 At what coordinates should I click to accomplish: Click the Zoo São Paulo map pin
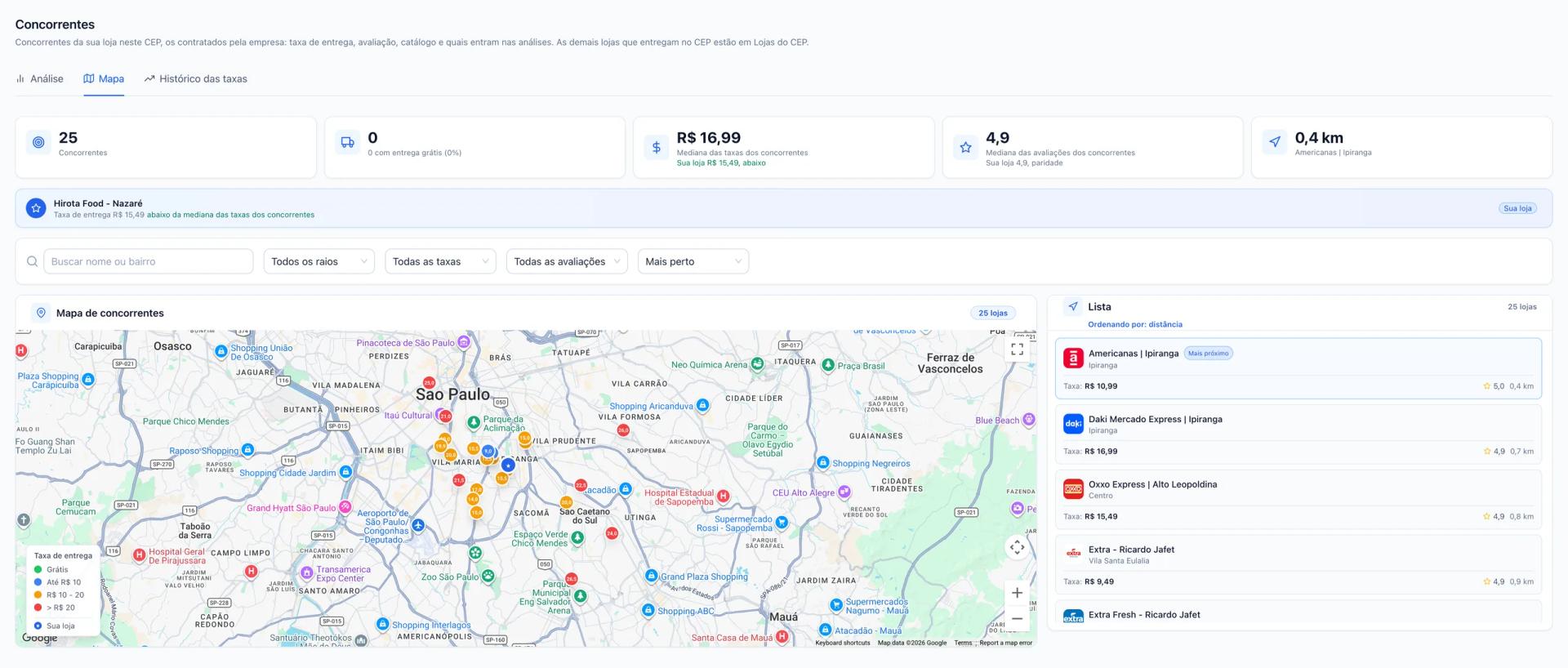coord(488,576)
